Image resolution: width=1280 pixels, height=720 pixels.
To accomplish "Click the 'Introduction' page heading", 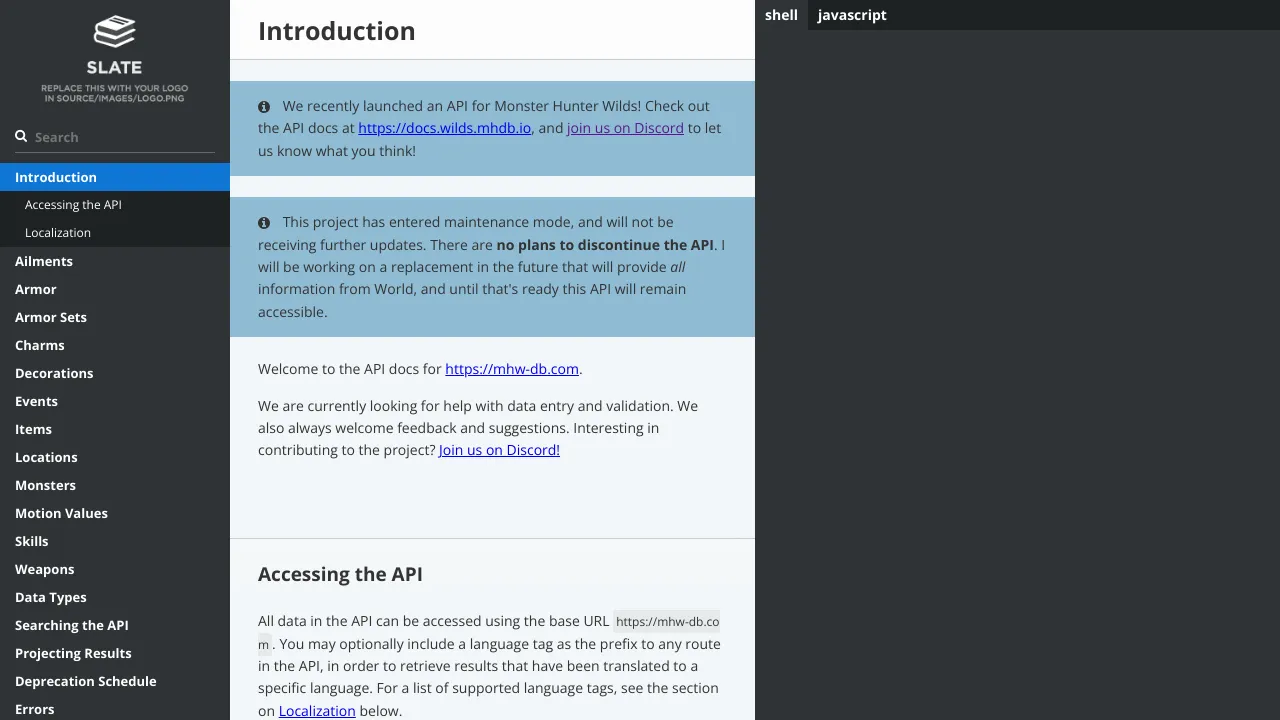I will tap(337, 31).
